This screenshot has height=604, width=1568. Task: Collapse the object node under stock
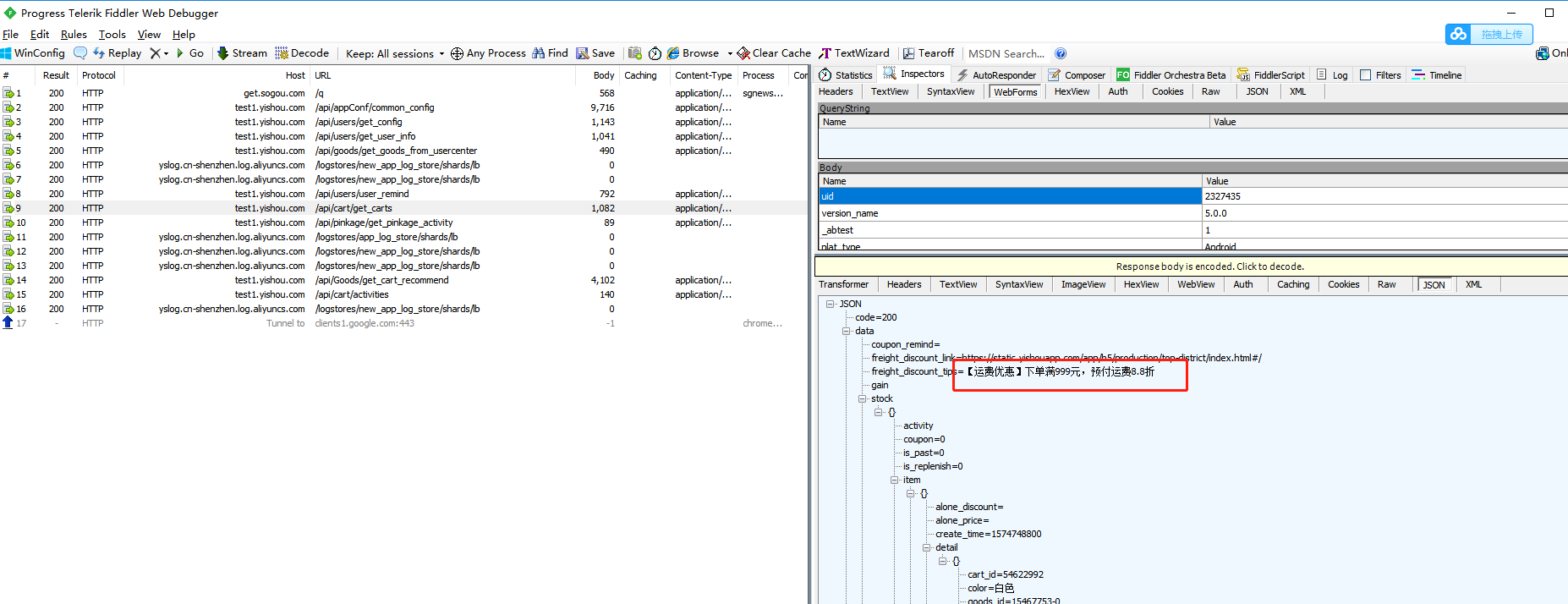(879, 412)
